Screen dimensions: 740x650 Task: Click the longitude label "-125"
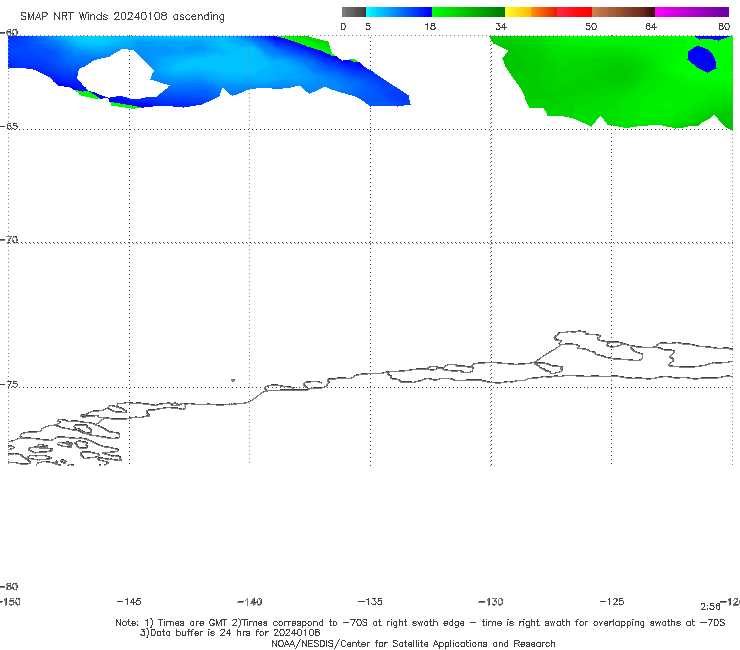pos(612,601)
